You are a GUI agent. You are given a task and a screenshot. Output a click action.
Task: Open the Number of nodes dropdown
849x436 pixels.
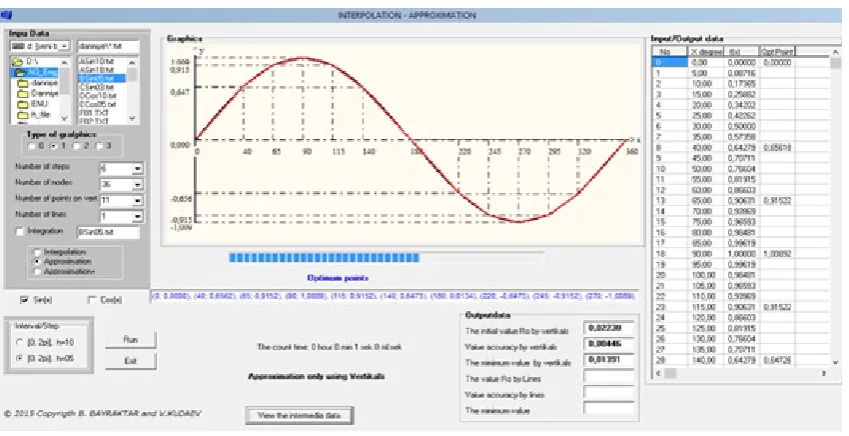[x=138, y=185]
